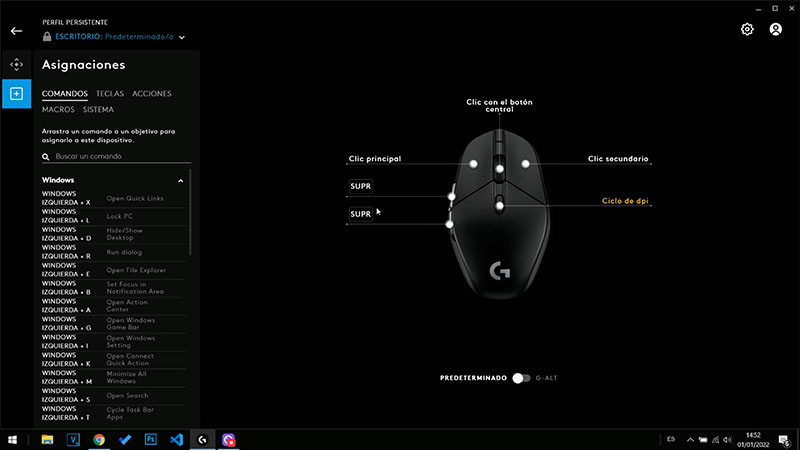Screen dimensions: 800x450
Task: Open the V app on taskbar
Action: [73, 440]
